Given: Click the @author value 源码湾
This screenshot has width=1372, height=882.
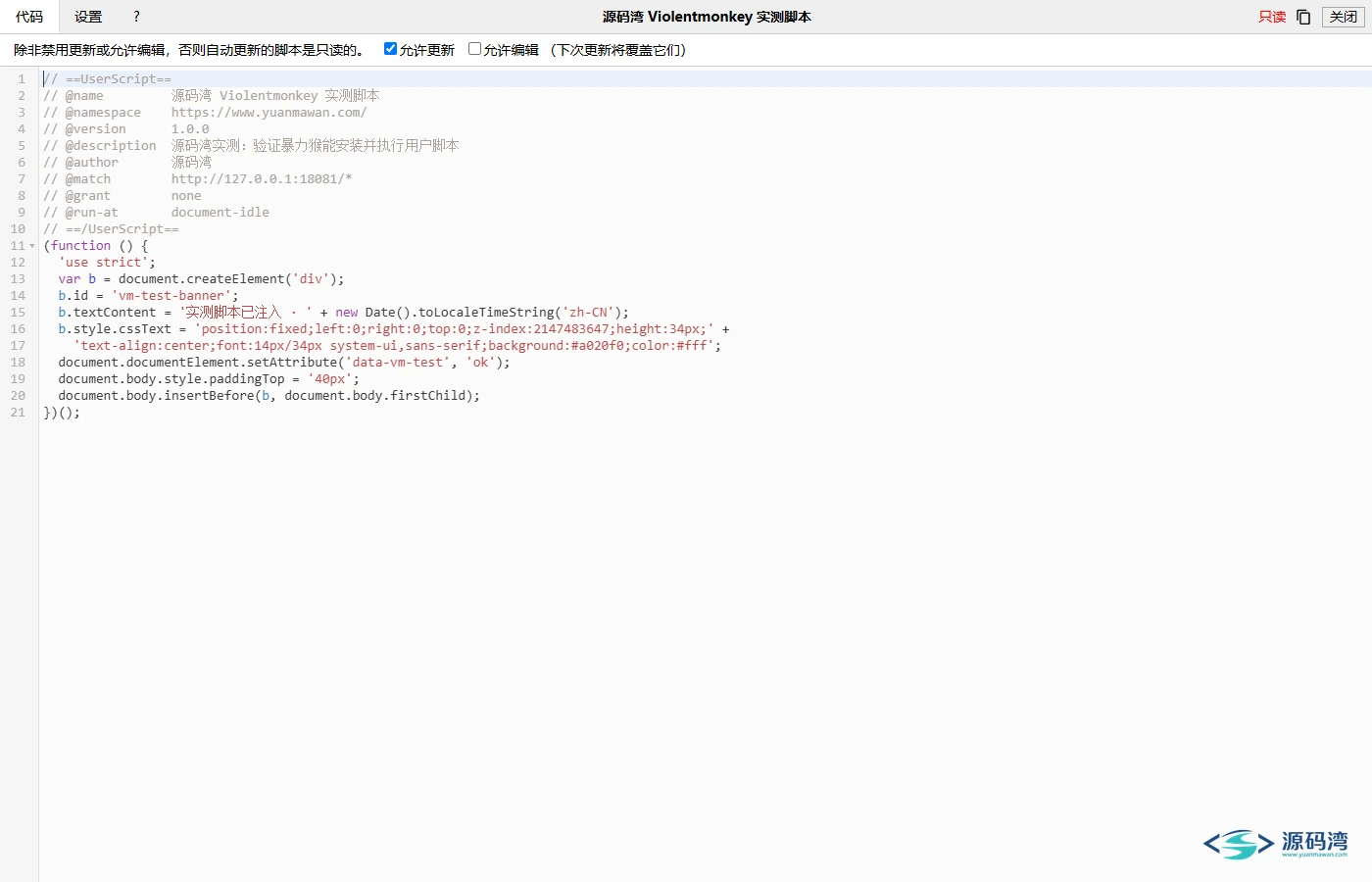Looking at the screenshot, I should pyautogui.click(x=191, y=163).
